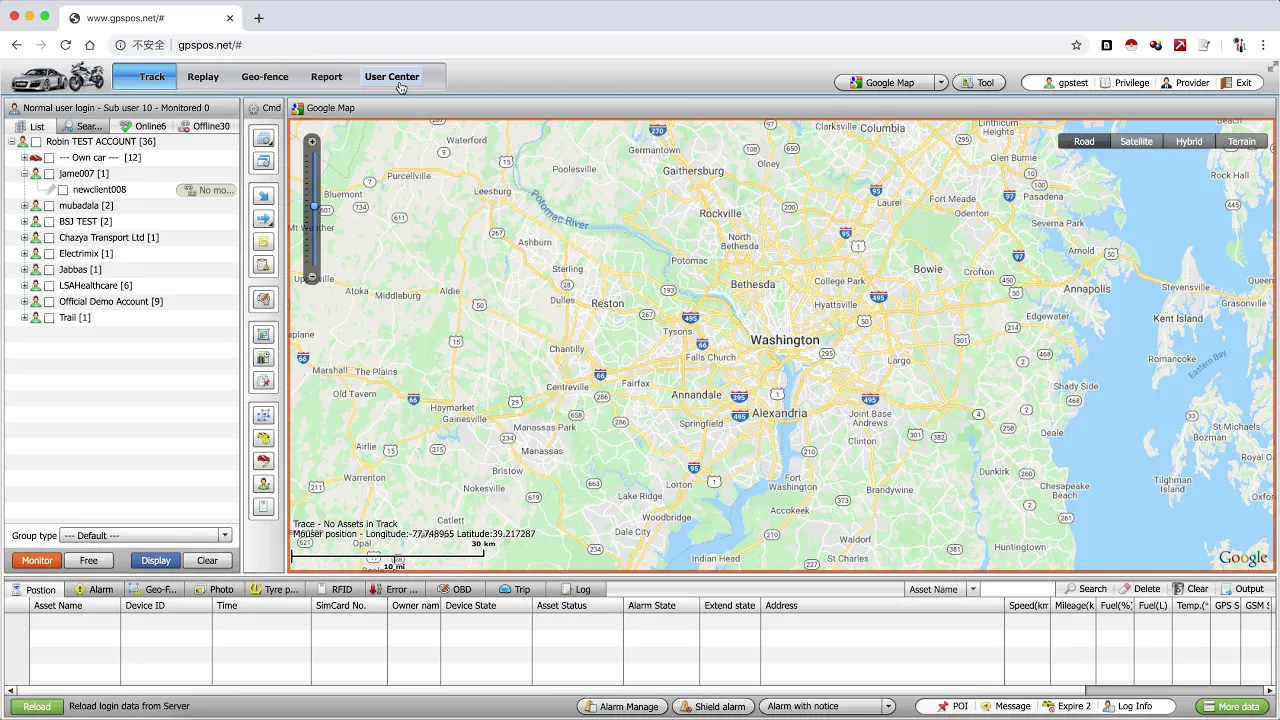Switch to the Geo-fence tab
This screenshot has width=1280, height=720.
[265, 77]
